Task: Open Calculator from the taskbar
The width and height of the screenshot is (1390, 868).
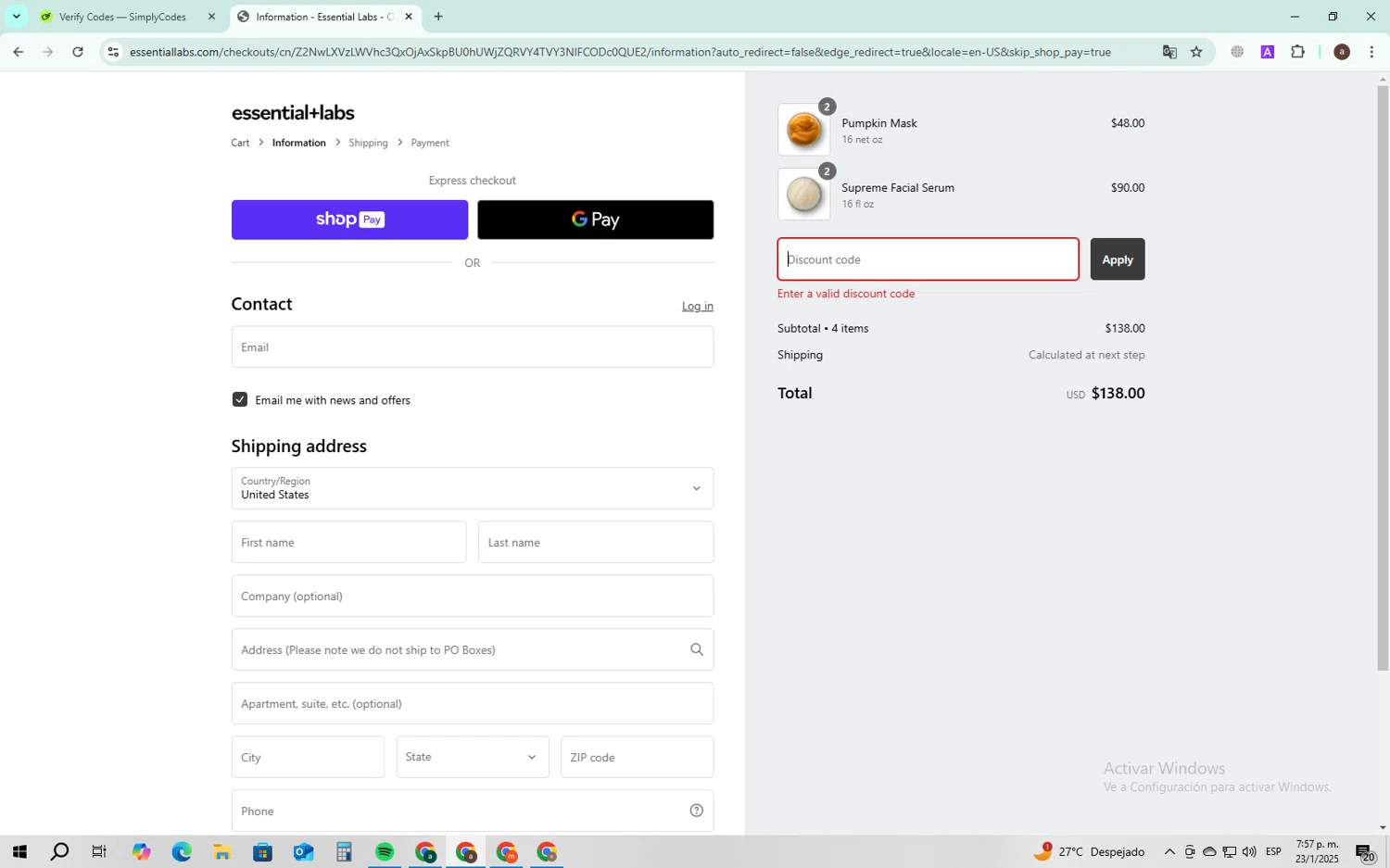Action: [x=344, y=852]
